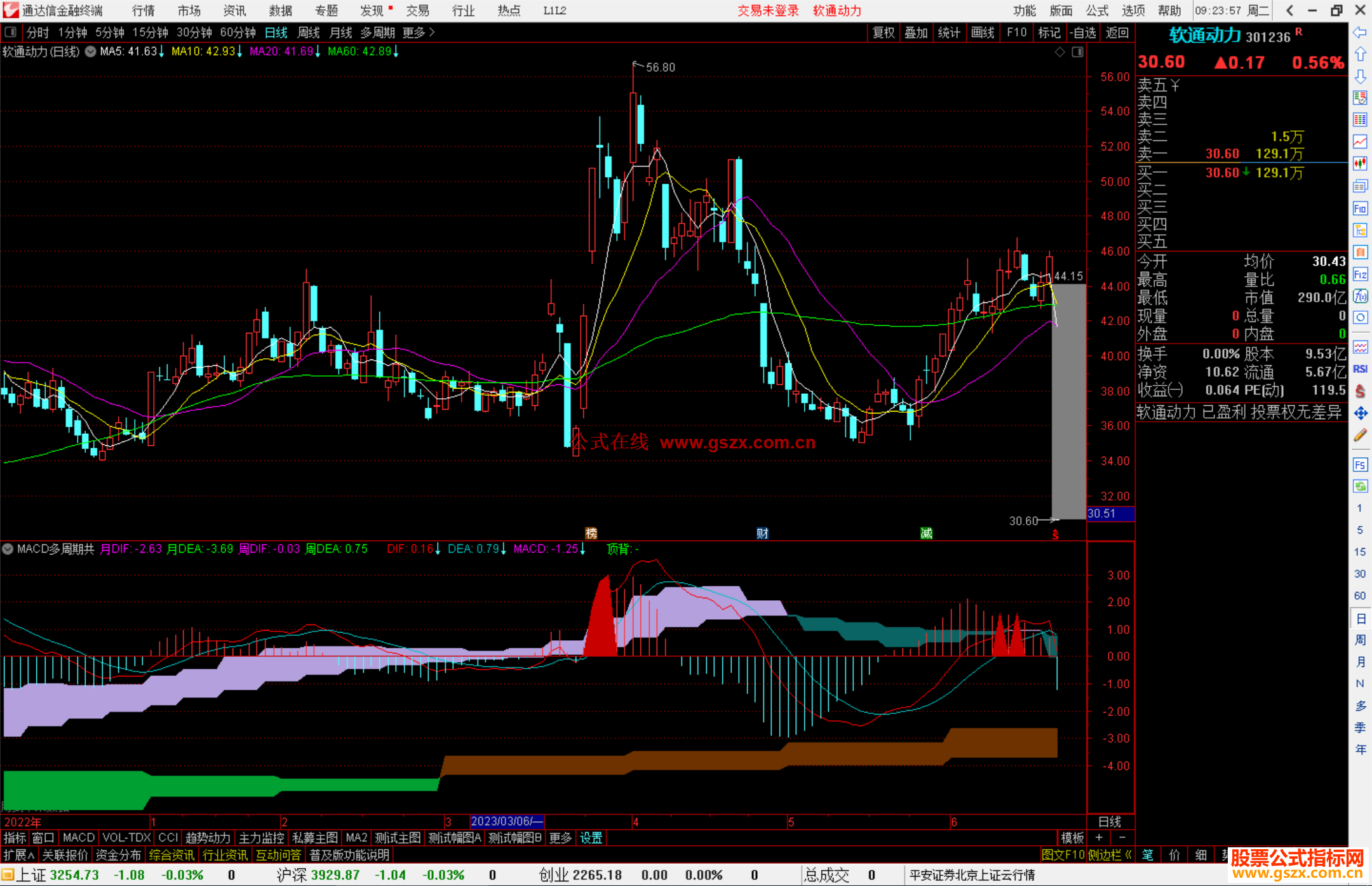
Task: Click the up arrow icon in right sidebar
Action: click(1359, 55)
